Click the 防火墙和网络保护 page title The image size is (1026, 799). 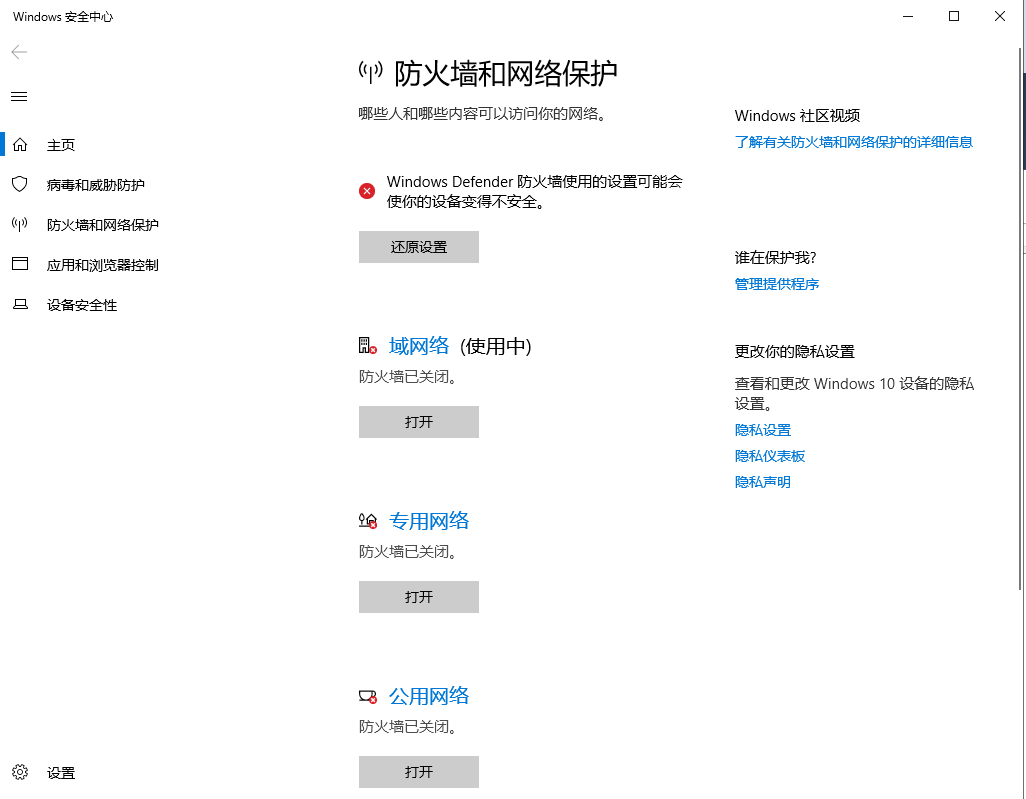pyautogui.click(x=506, y=73)
